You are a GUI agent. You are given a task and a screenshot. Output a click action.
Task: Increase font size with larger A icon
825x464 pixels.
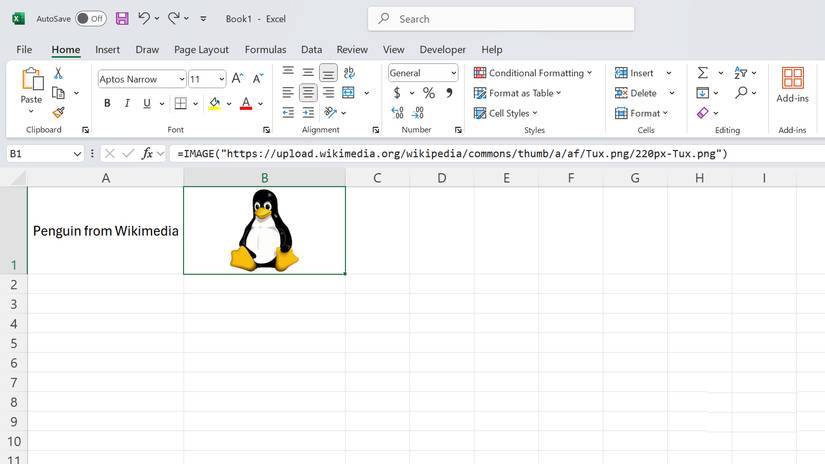237,79
